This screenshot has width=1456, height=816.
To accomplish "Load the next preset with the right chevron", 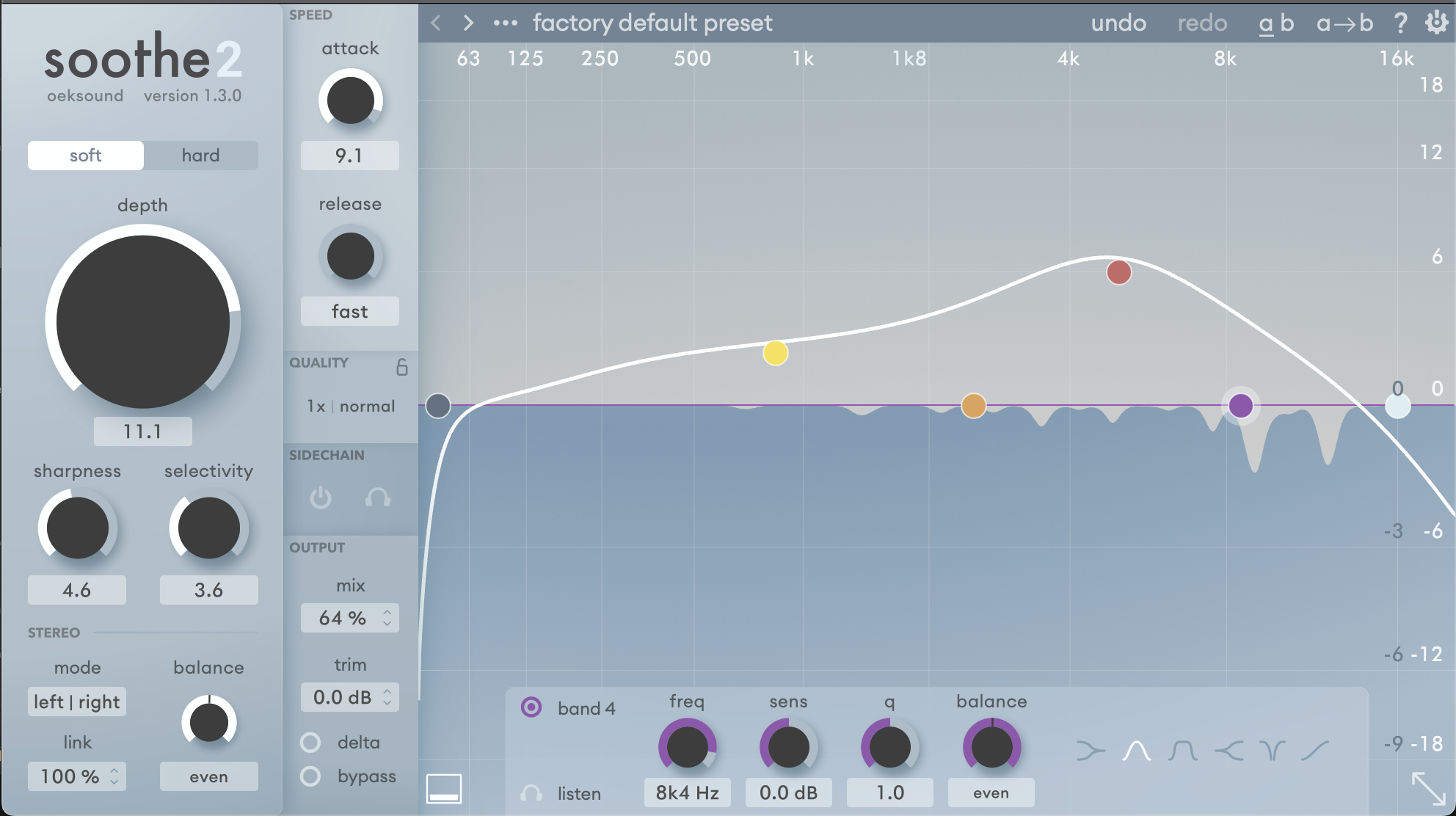I will (x=467, y=23).
